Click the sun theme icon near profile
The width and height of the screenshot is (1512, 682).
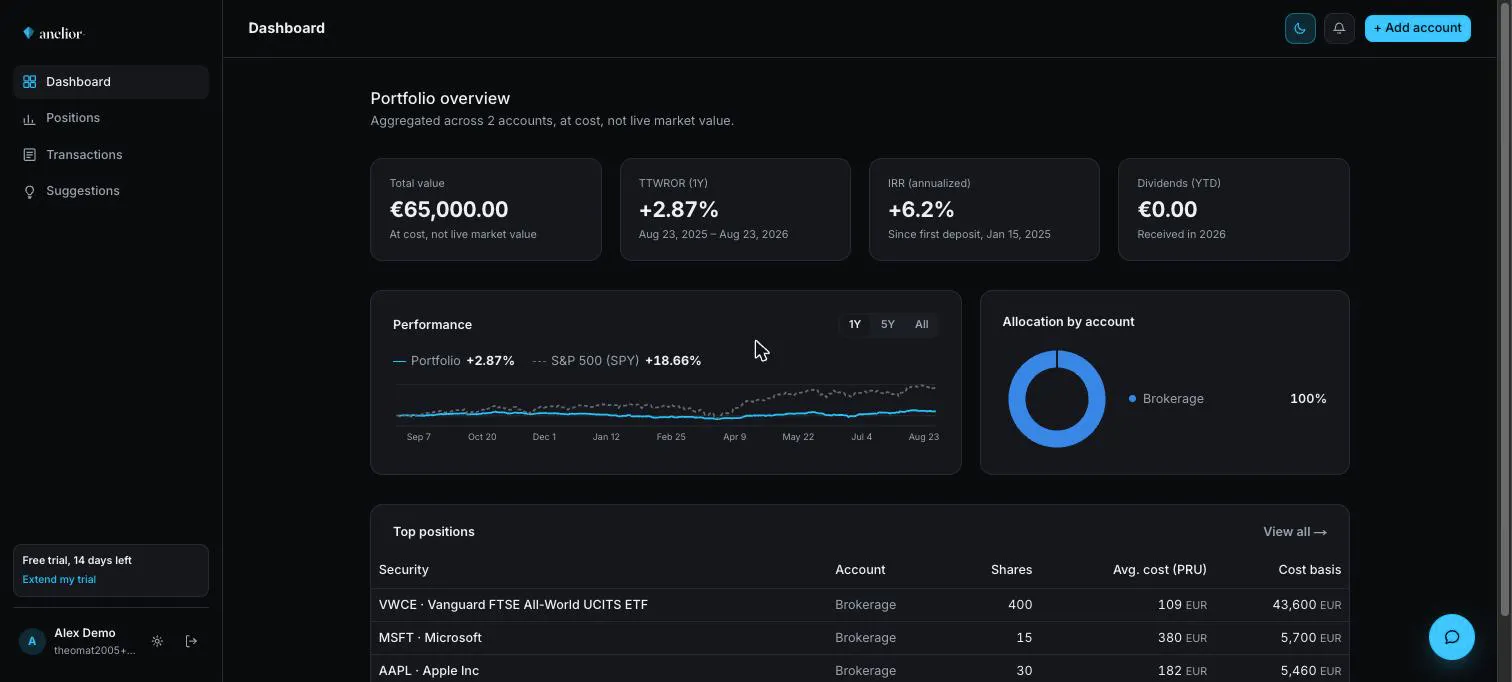(157, 641)
